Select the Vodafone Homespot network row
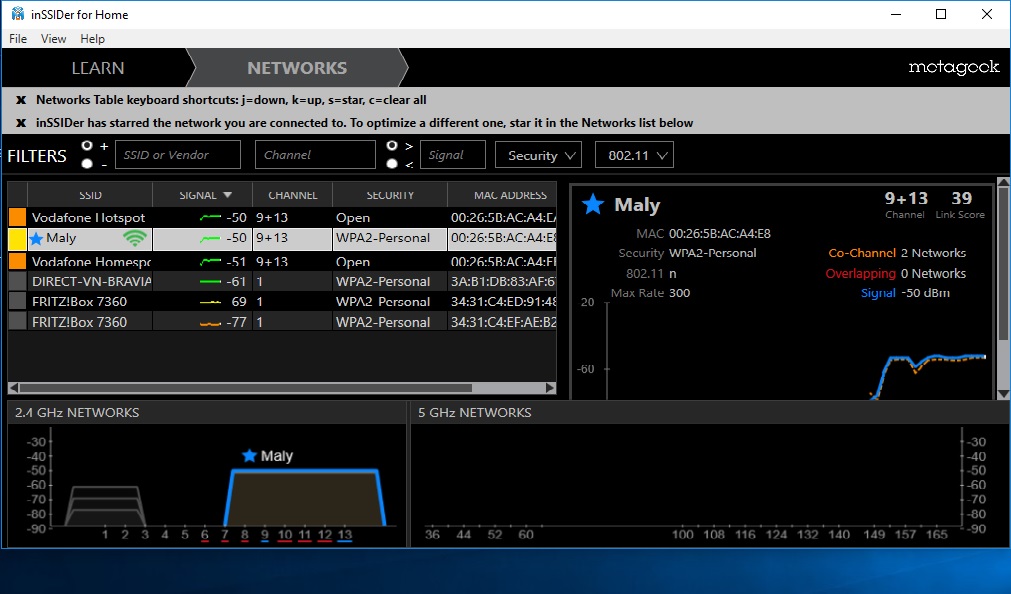This screenshot has height=594, width=1011. coord(282,261)
